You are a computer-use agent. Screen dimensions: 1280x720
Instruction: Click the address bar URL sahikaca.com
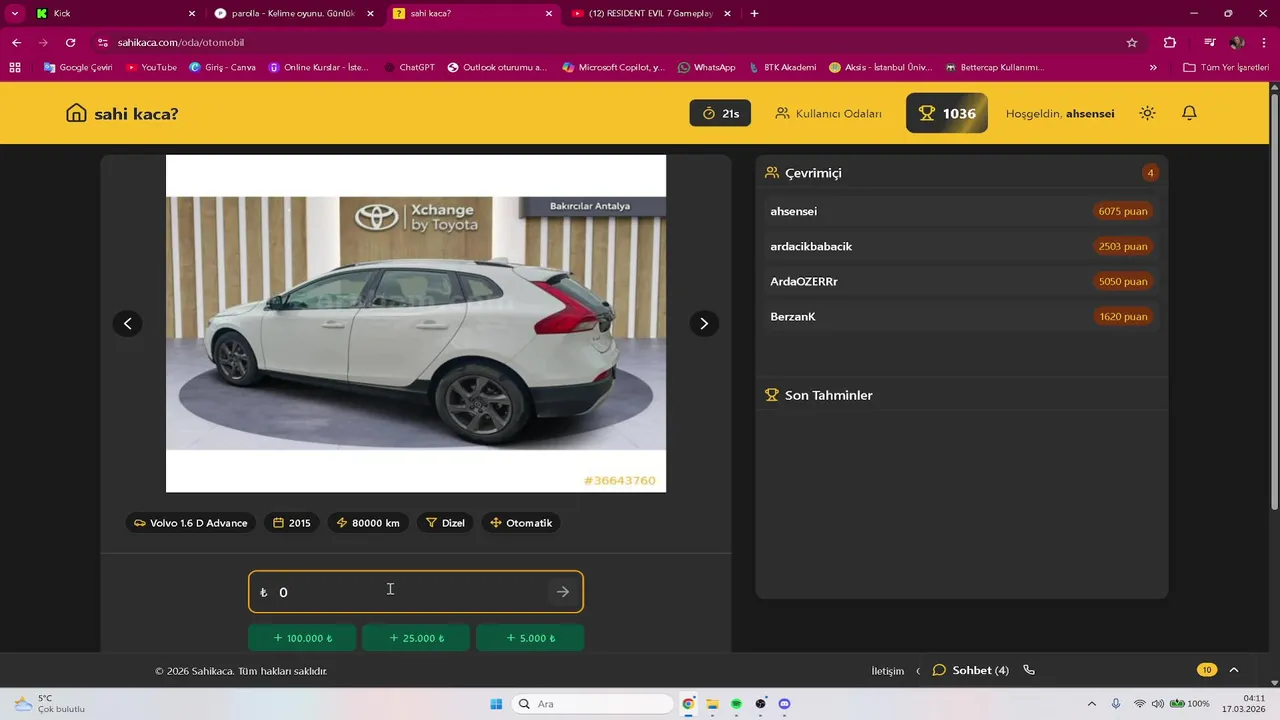coord(181,43)
